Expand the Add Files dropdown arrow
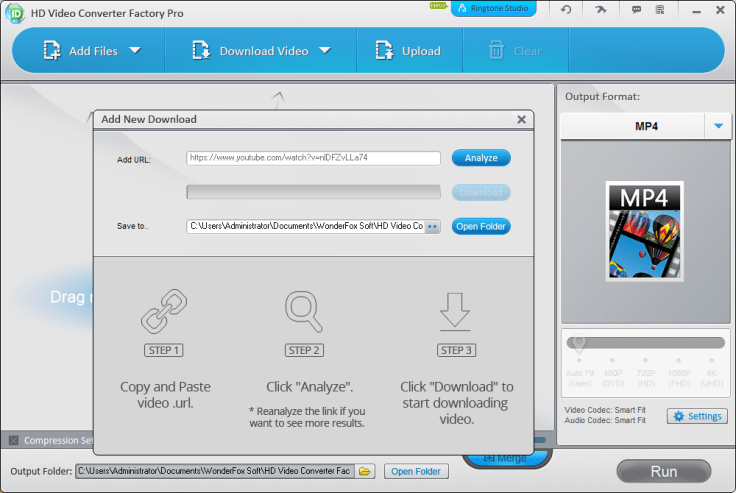This screenshot has width=736, height=493. 135,51
